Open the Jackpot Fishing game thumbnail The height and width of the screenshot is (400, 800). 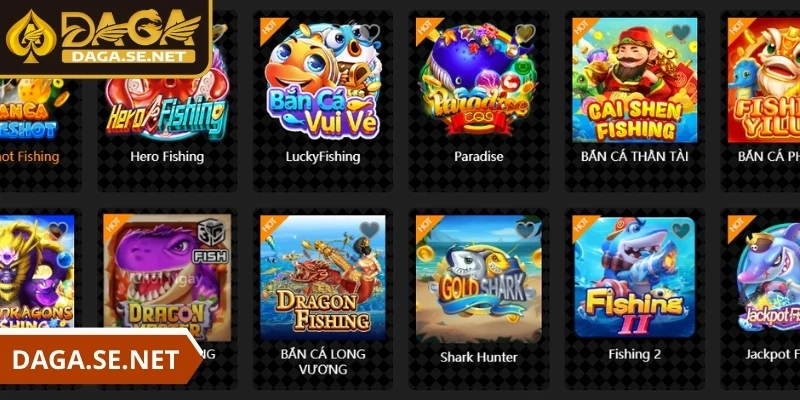[x=764, y=277]
